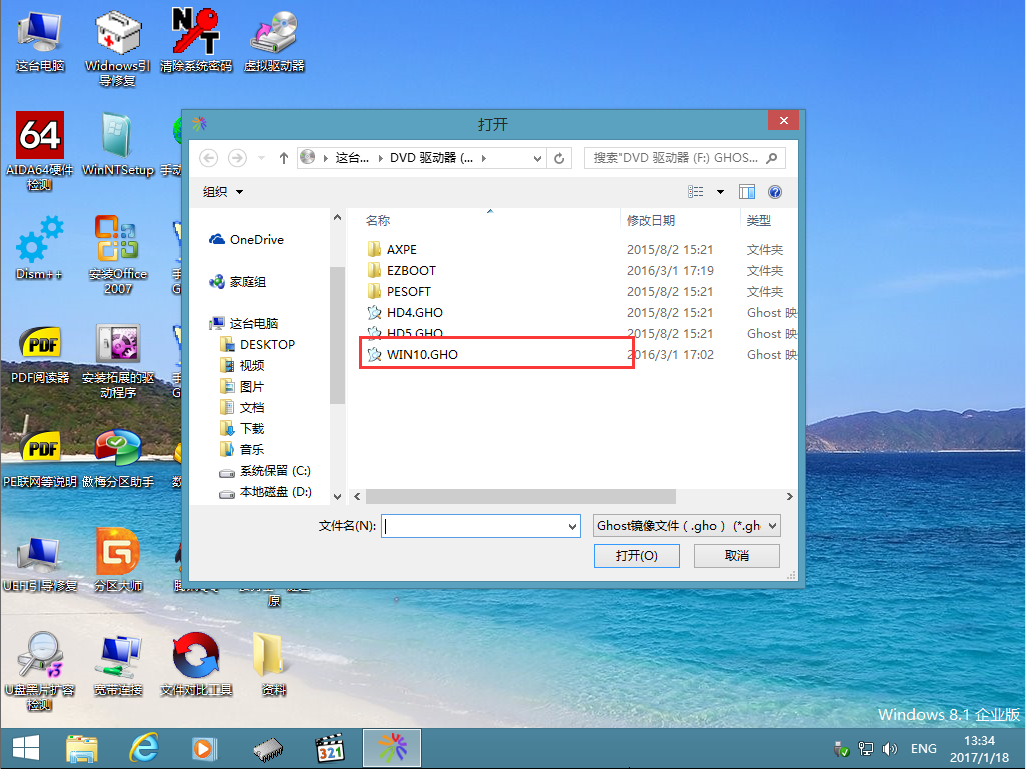
Task: Open PDF阅读器 desktop icon
Action: 40,353
